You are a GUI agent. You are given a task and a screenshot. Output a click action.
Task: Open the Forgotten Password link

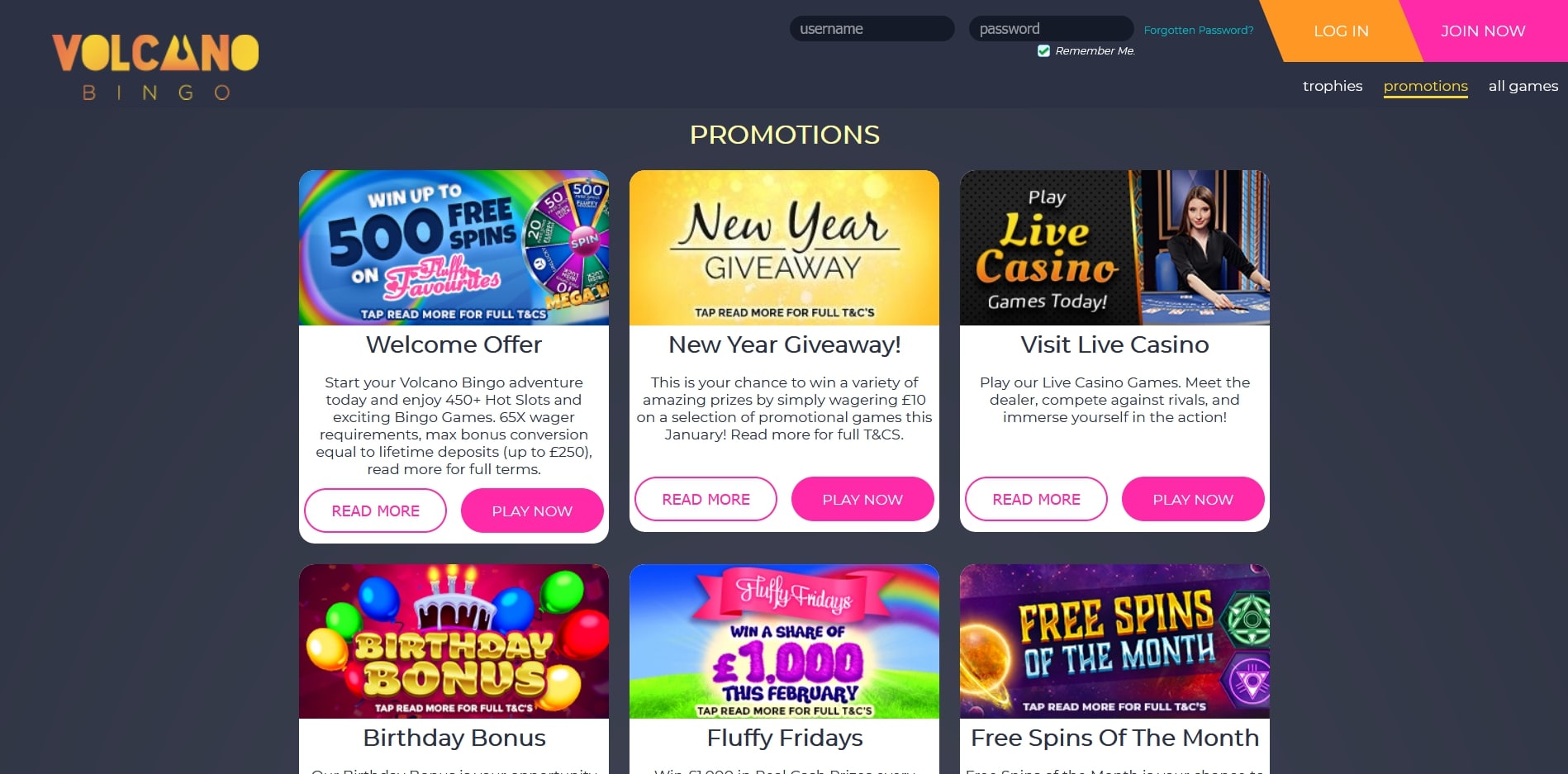[x=1198, y=31]
